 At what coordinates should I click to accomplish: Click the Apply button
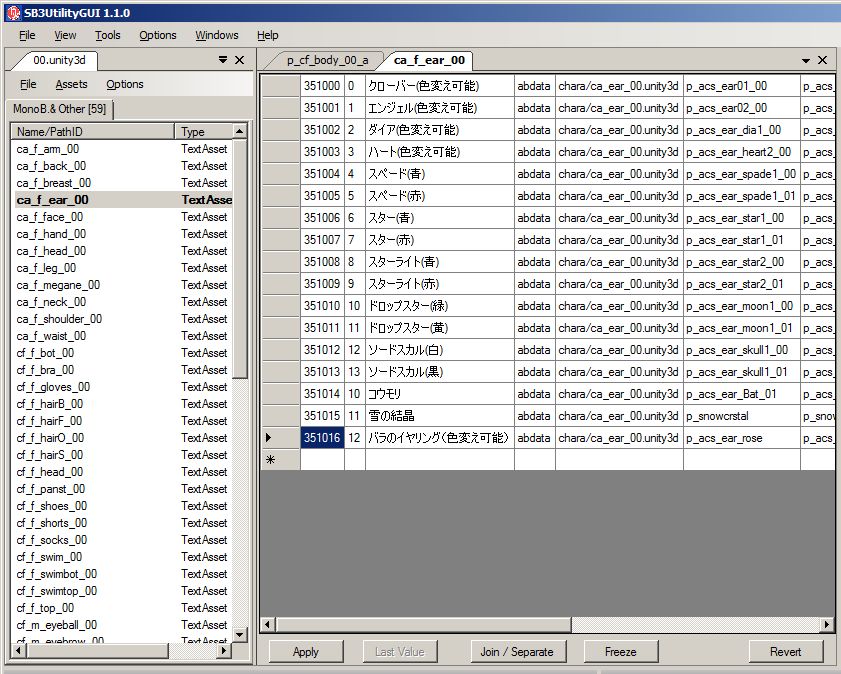click(306, 652)
